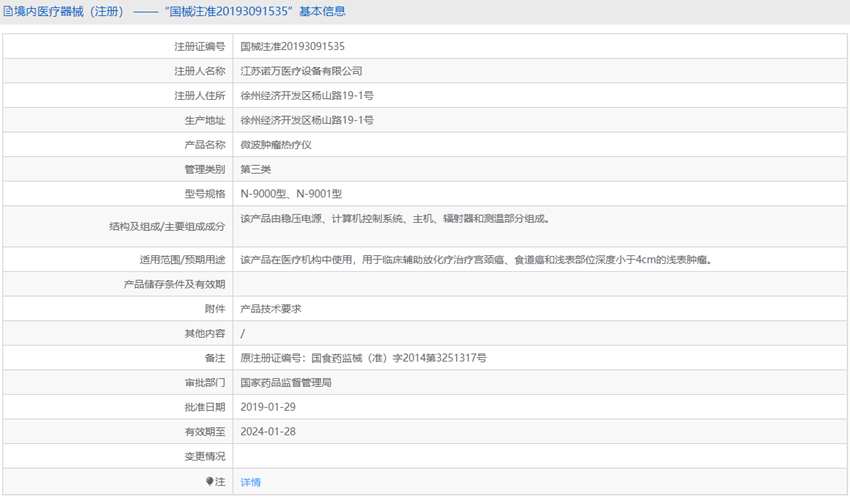Click the 变更情况 row label
Screen dimensions: 850x498
pos(205,456)
